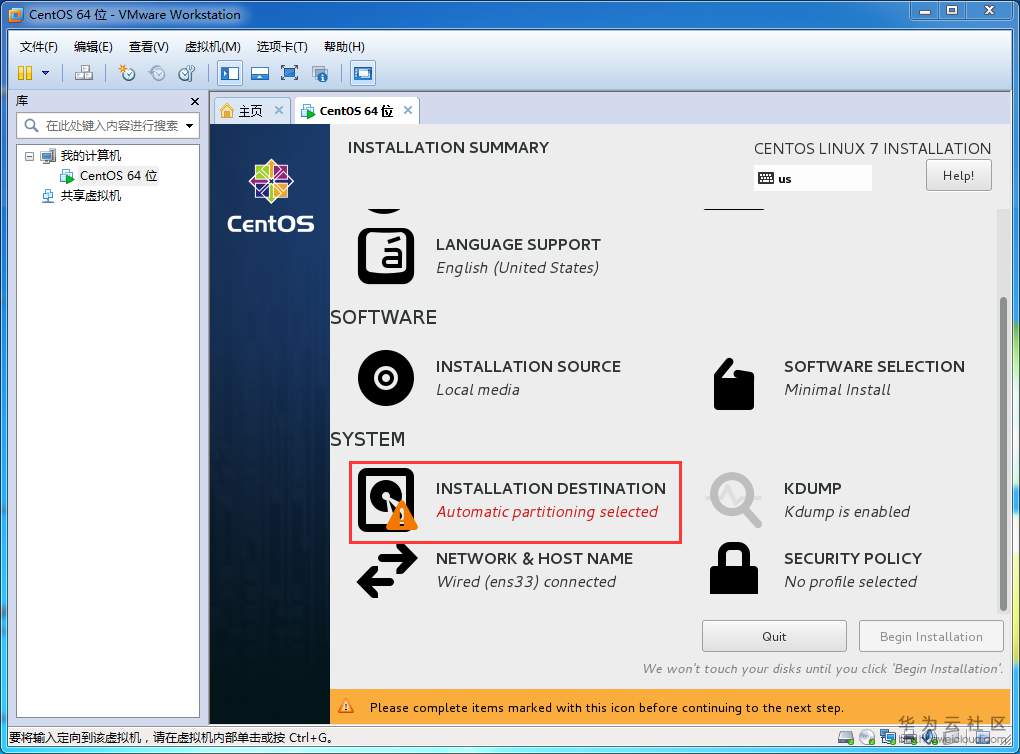Switch to Unity mode icon
The image size is (1020, 754).
tap(319, 73)
